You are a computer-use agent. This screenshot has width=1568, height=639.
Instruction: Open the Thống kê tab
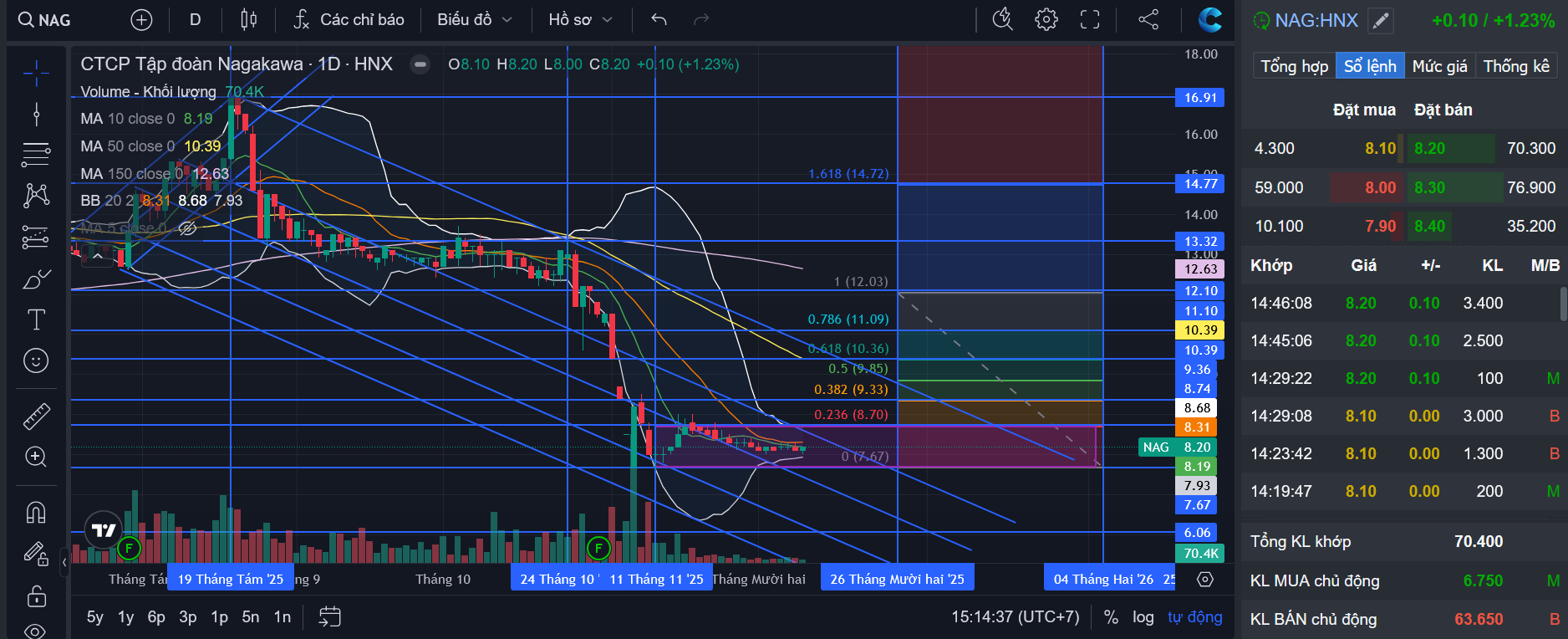coord(1516,66)
